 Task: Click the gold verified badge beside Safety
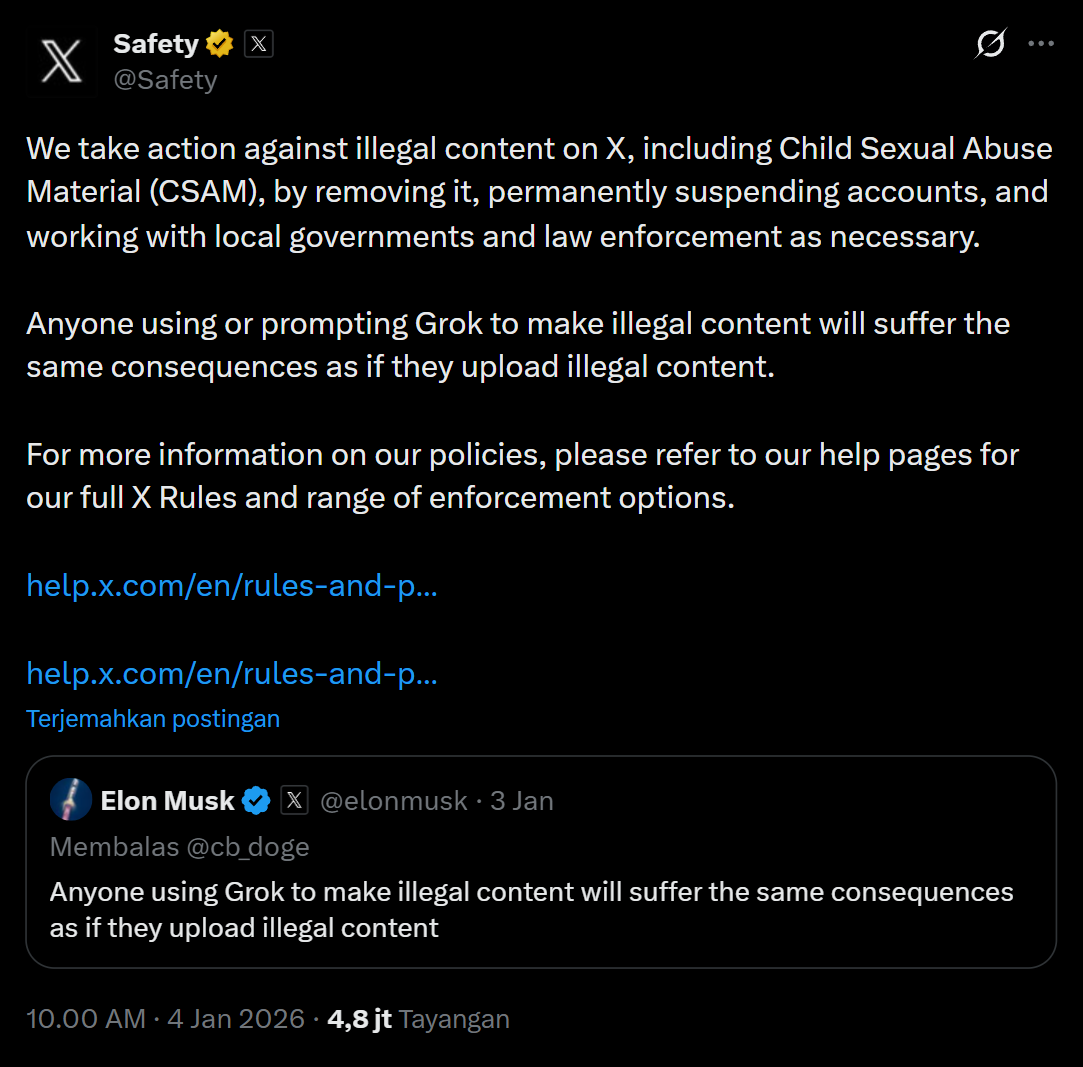tap(220, 44)
